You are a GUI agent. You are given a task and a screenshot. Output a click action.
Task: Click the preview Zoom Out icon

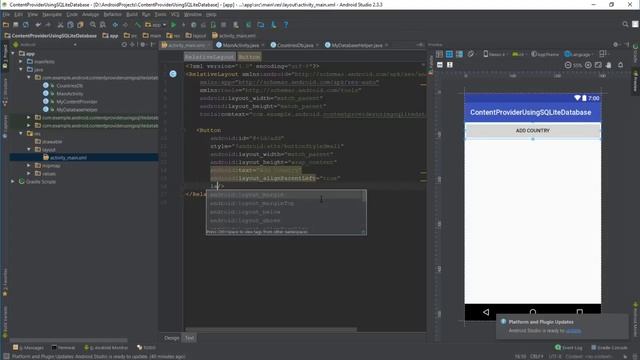(568, 65)
